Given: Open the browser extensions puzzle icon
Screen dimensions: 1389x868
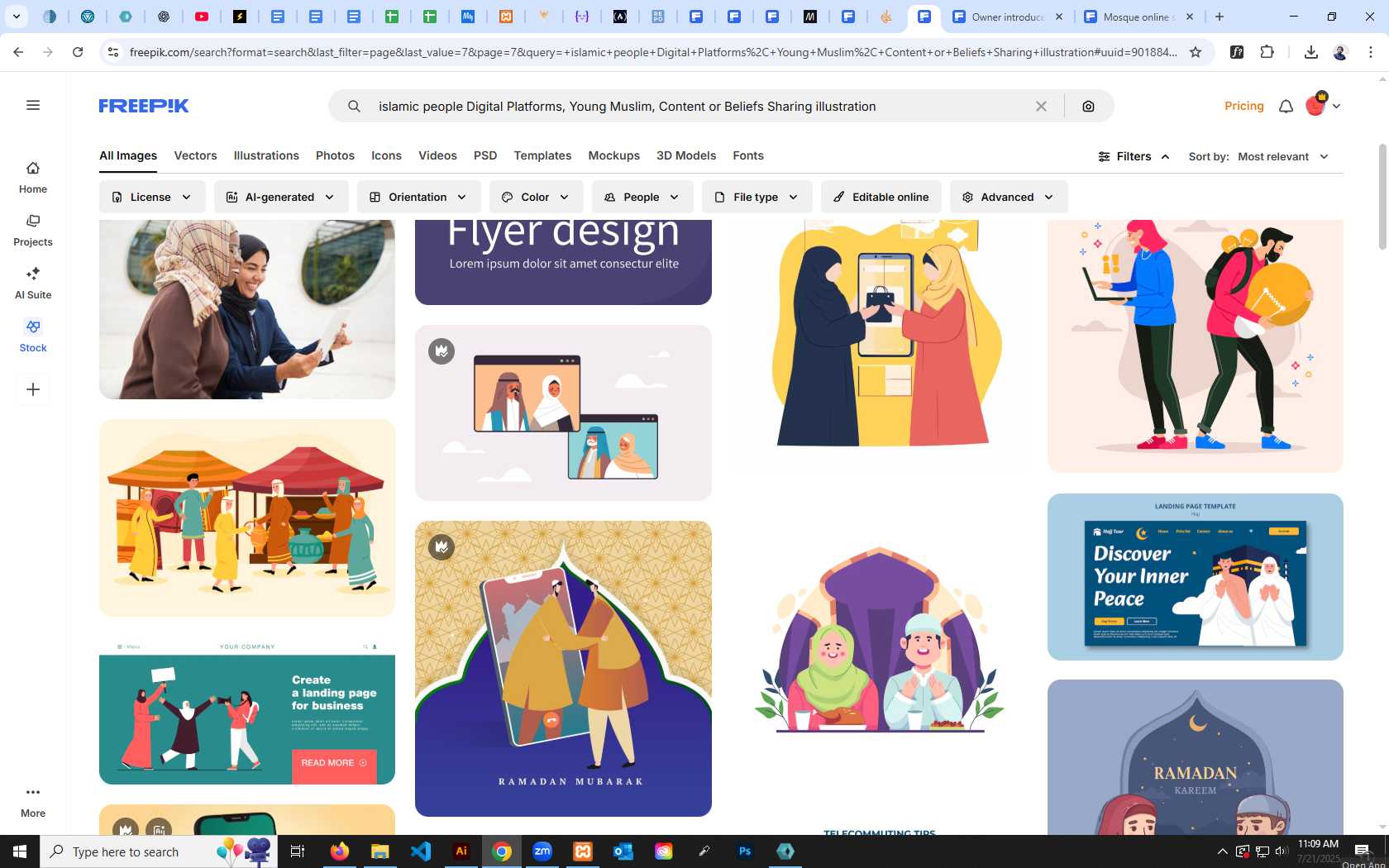Looking at the screenshot, I should click(x=1267, y=52).
